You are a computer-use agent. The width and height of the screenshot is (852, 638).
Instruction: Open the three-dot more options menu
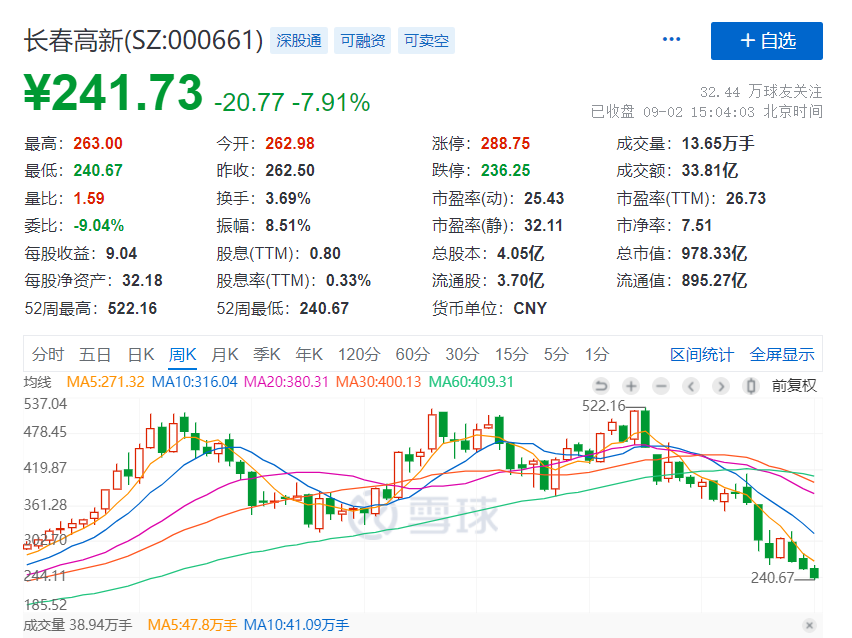[x=671, y=40]
